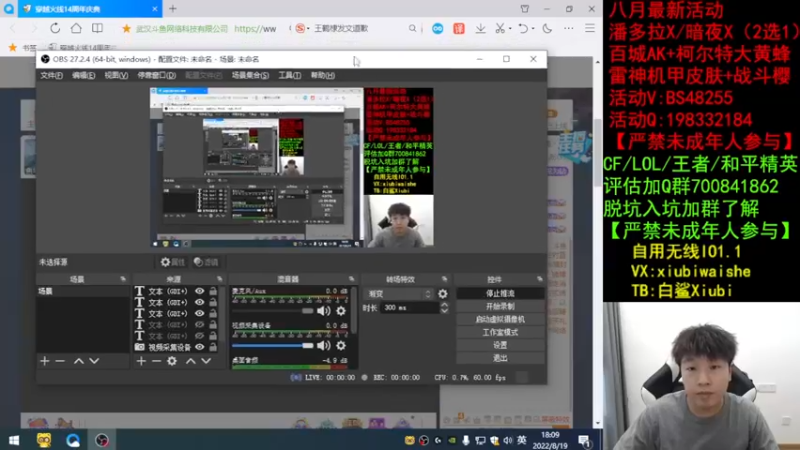Open the 渐变 transition dropdown
Screen dimensions: 800x450
[x=399, y=294]
